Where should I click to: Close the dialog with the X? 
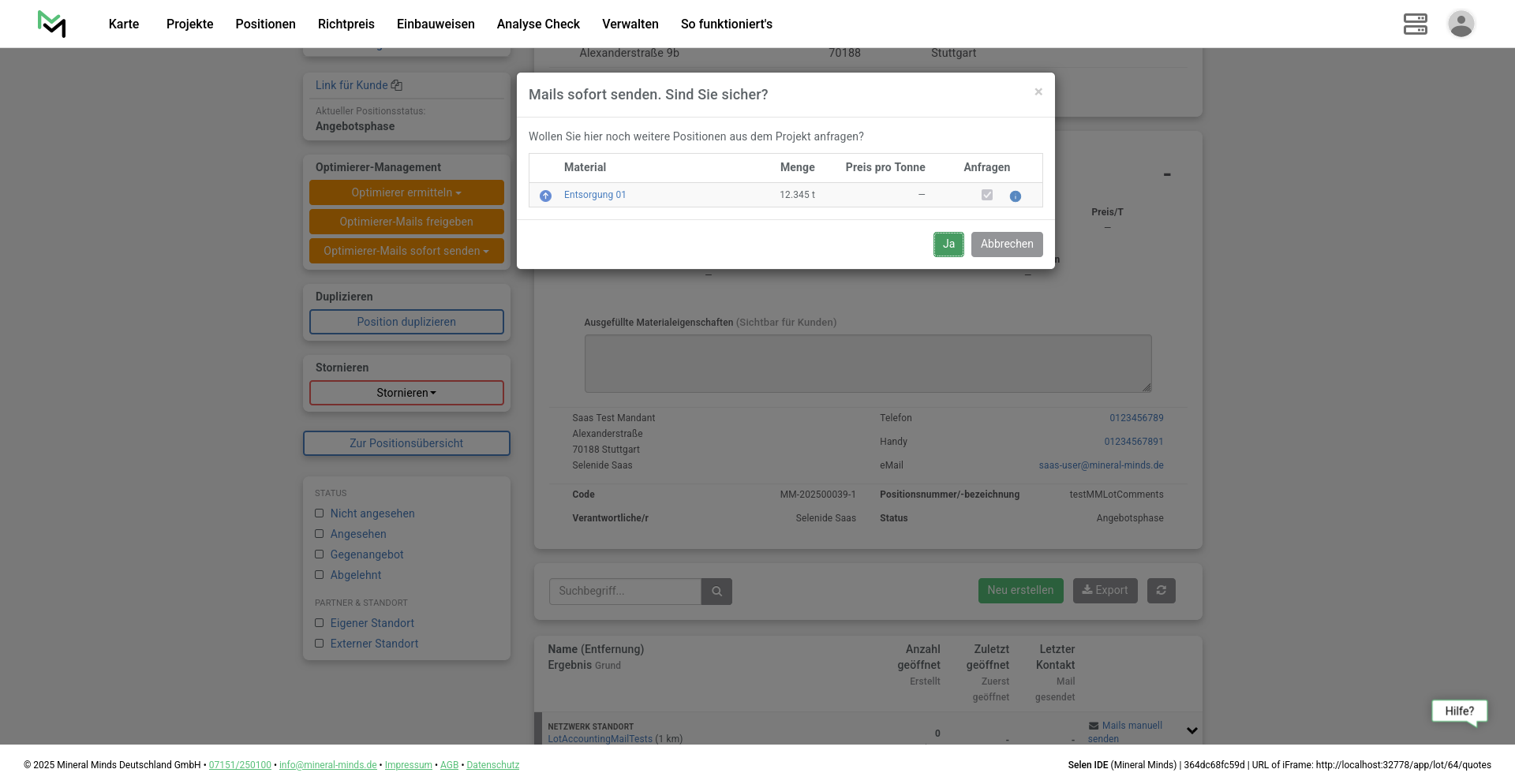point(1038,92)
